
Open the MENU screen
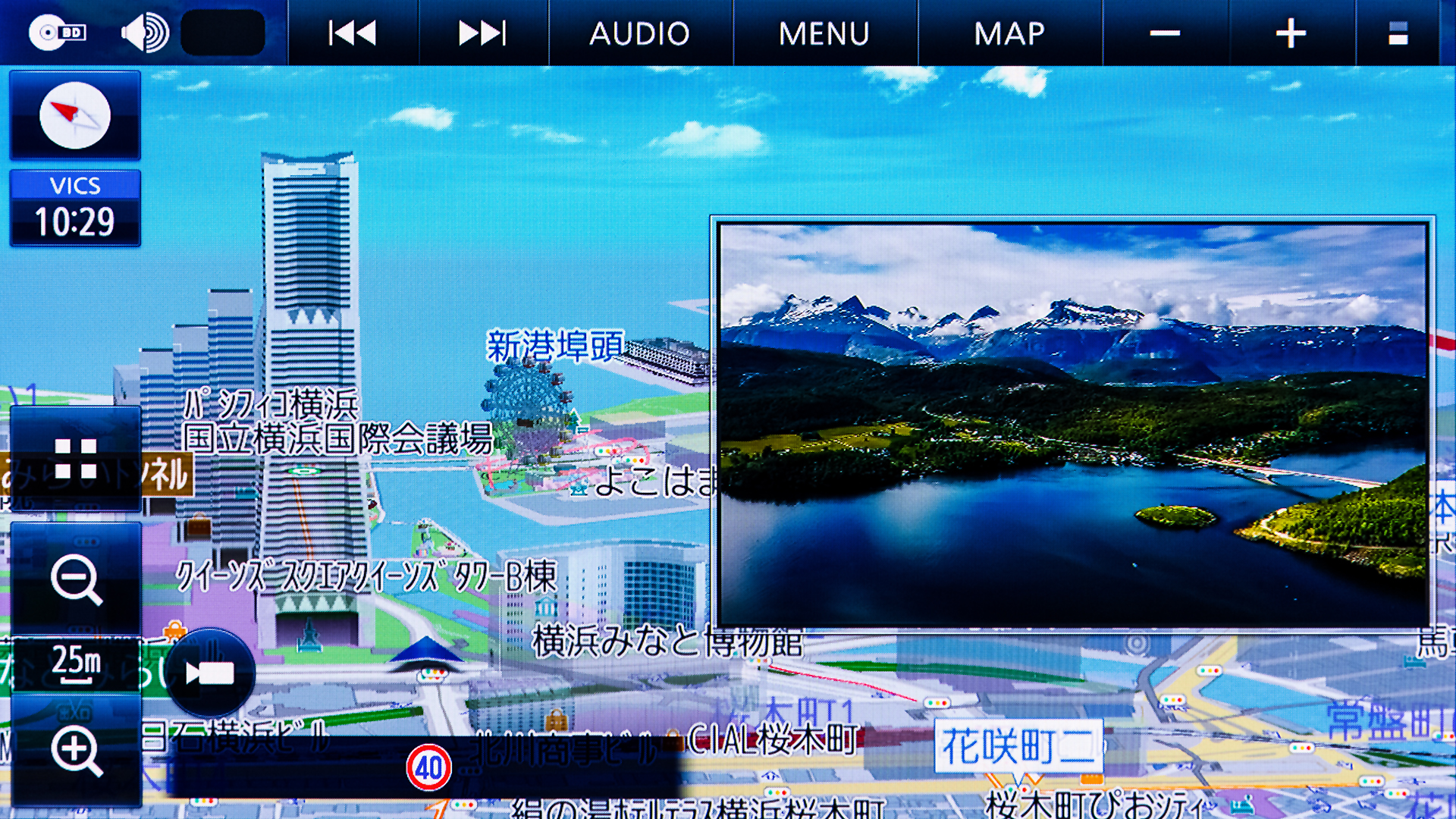[x=824, y=33]
